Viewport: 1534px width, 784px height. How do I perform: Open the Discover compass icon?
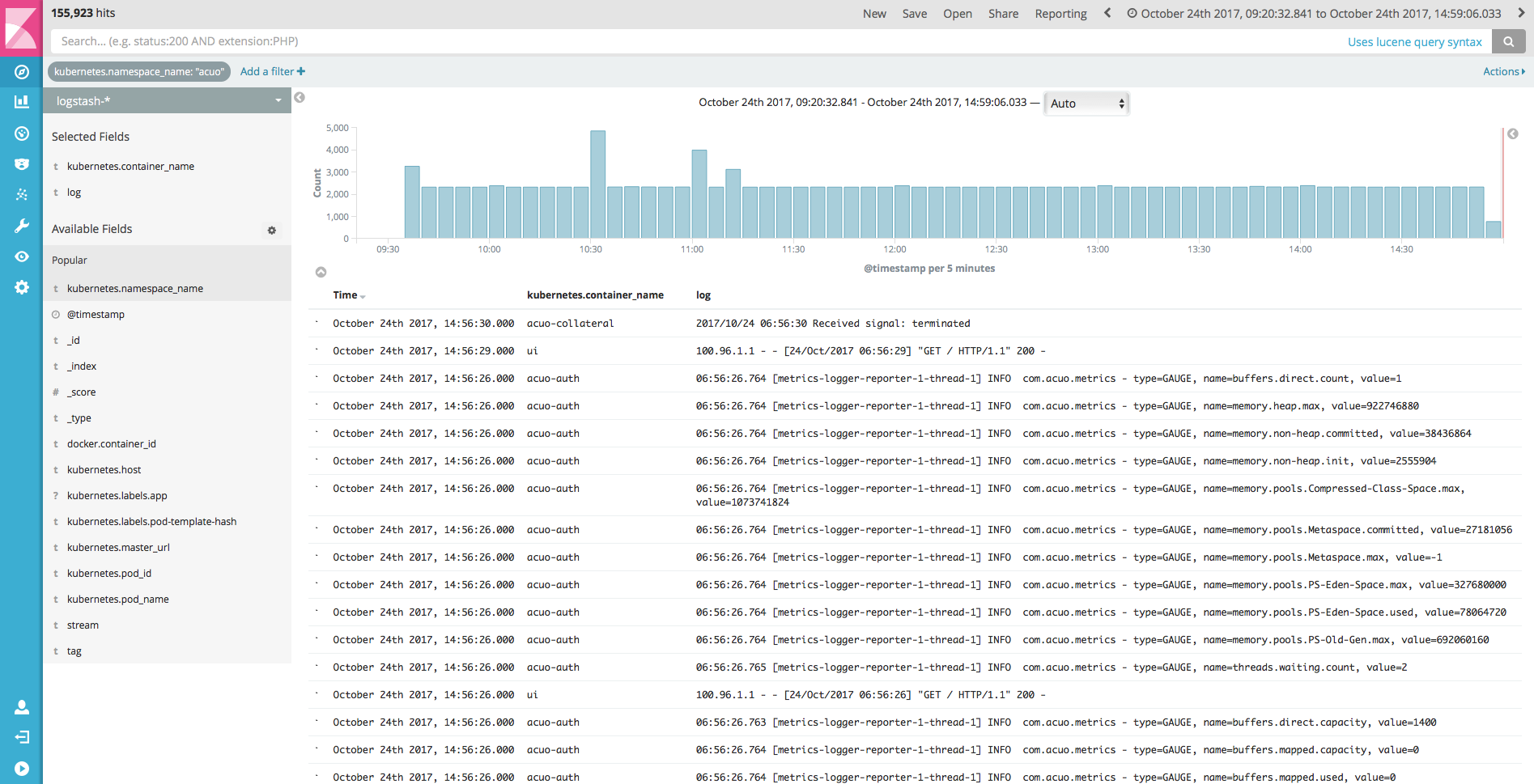pos(22,72)
